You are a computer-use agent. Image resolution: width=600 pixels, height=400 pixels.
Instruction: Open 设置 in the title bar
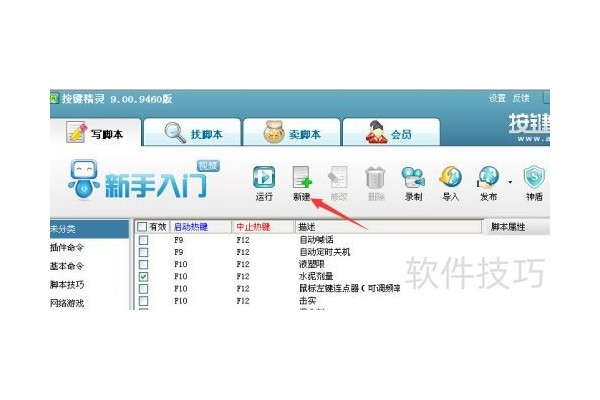click(x=497, y=98)
